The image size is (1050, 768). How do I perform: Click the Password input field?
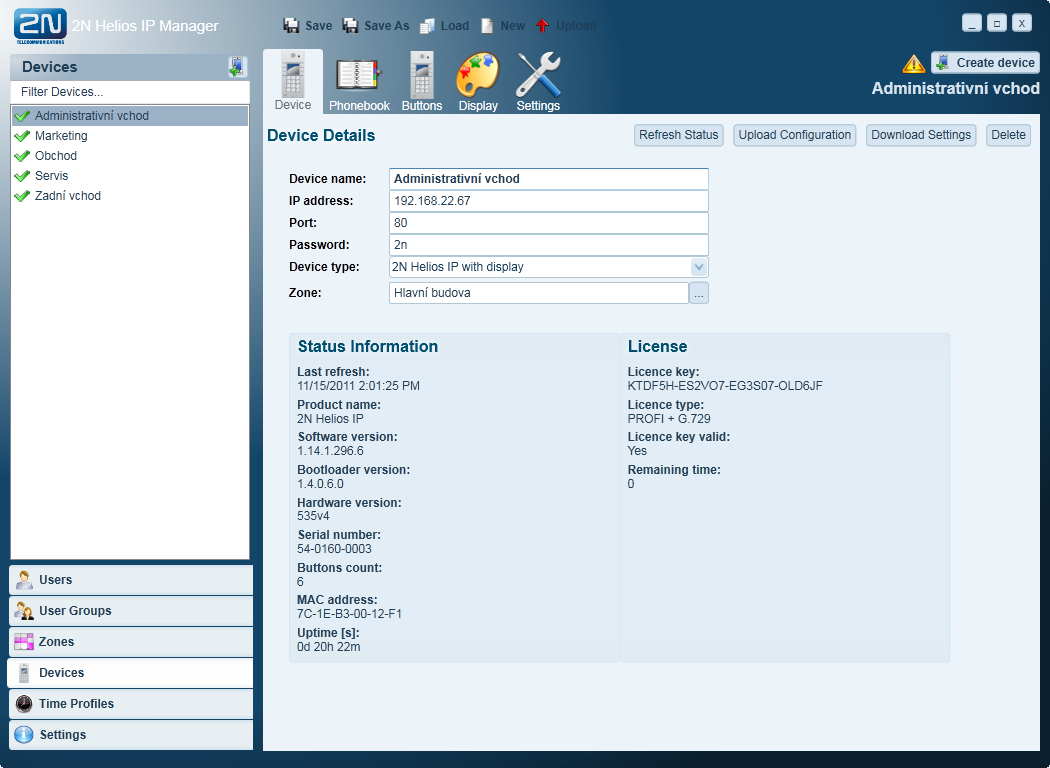pyautogui.click(x=548, y=245)
